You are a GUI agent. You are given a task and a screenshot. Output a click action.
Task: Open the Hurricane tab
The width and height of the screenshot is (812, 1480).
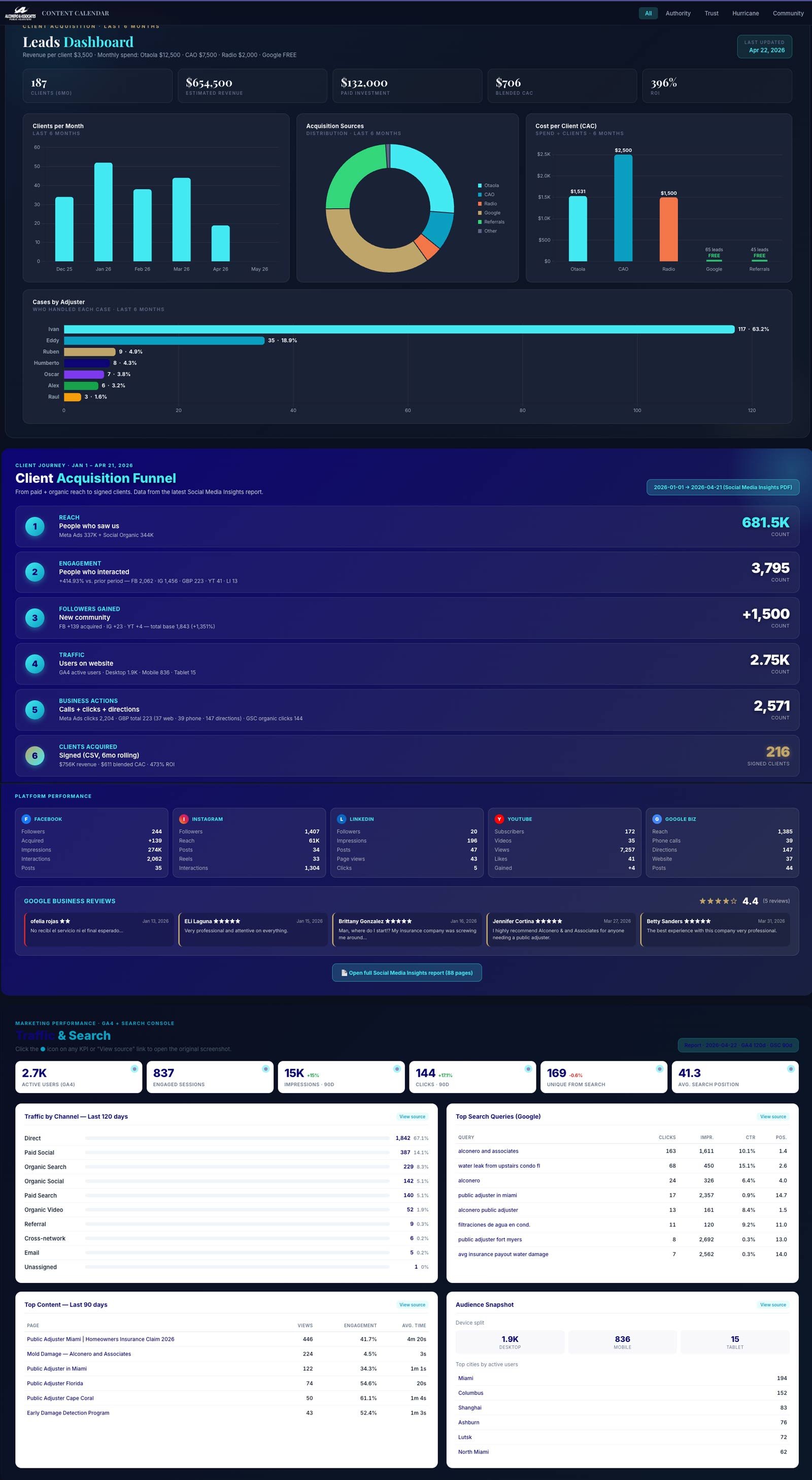tap(746, 13)
